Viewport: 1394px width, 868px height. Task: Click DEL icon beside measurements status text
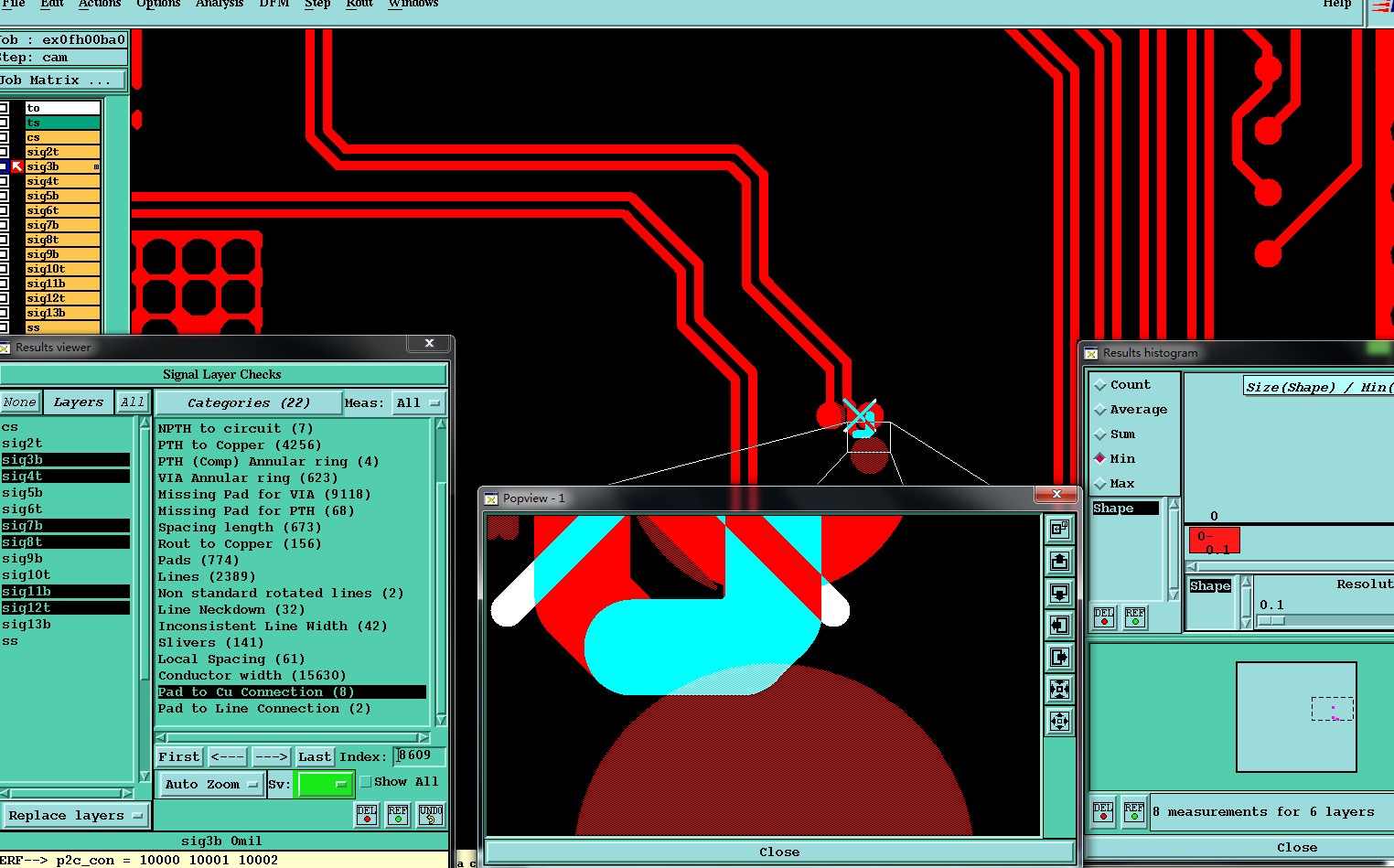(1103, 812)
